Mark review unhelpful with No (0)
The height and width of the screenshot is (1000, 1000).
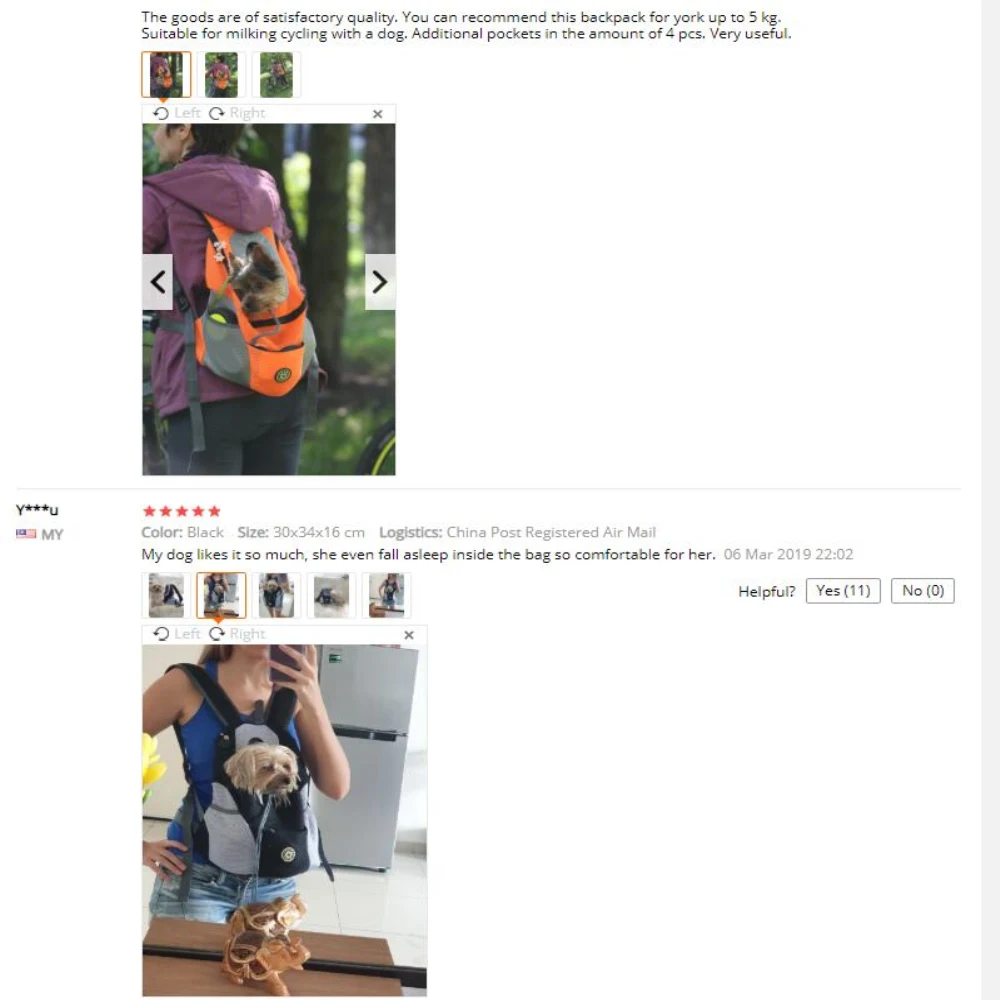(923, 591)
